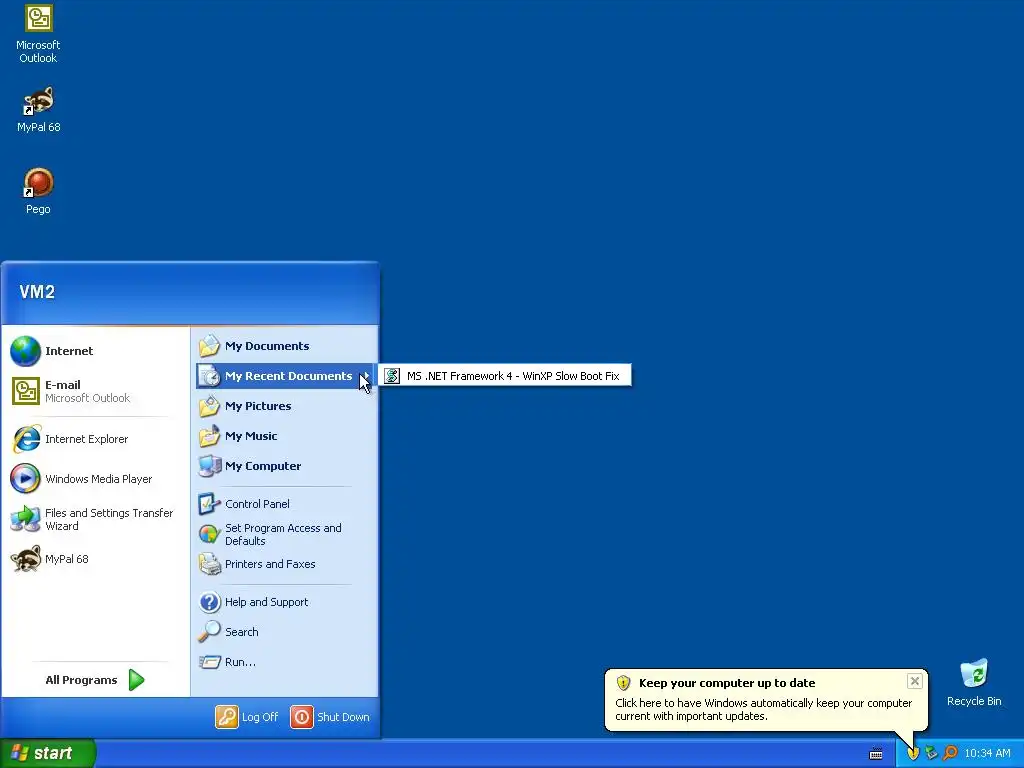This screenshot has height=768, width=1024.
Task: Click the Run... text
Action: click(240, 662)
